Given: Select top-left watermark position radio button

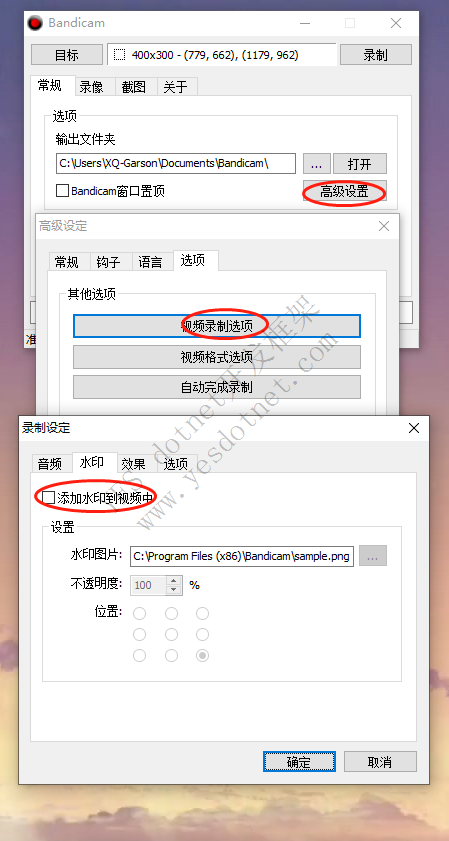Looking at the screenshot, I should [x=139, y=613].
